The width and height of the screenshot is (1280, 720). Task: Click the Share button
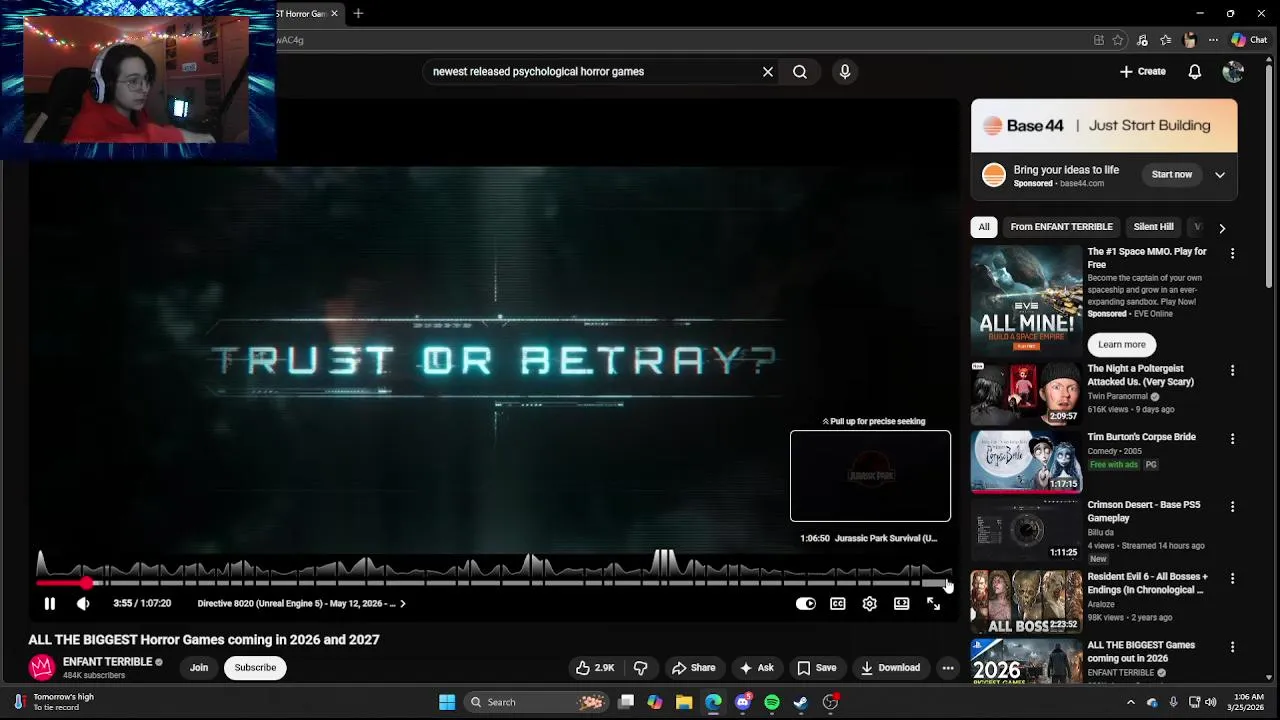[x=693, y=668]
